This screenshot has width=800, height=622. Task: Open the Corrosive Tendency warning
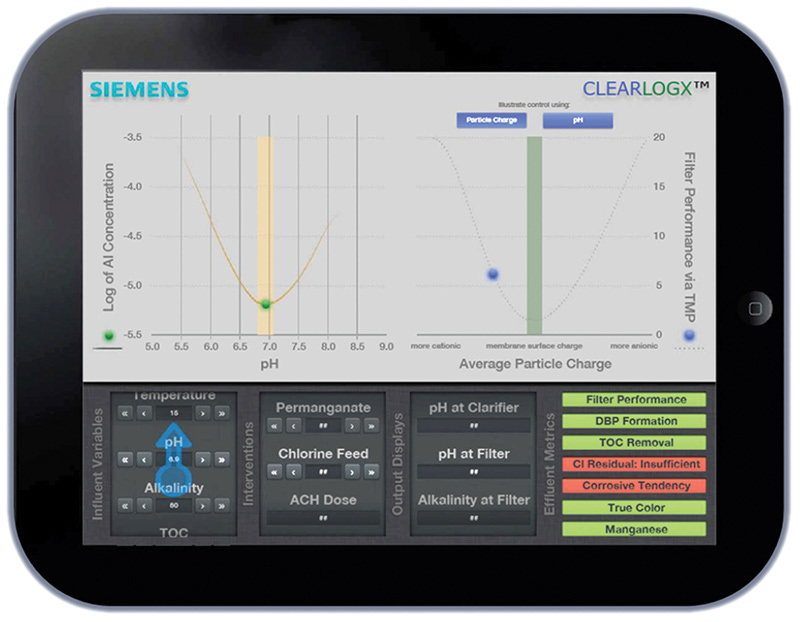tap(634, 486)
